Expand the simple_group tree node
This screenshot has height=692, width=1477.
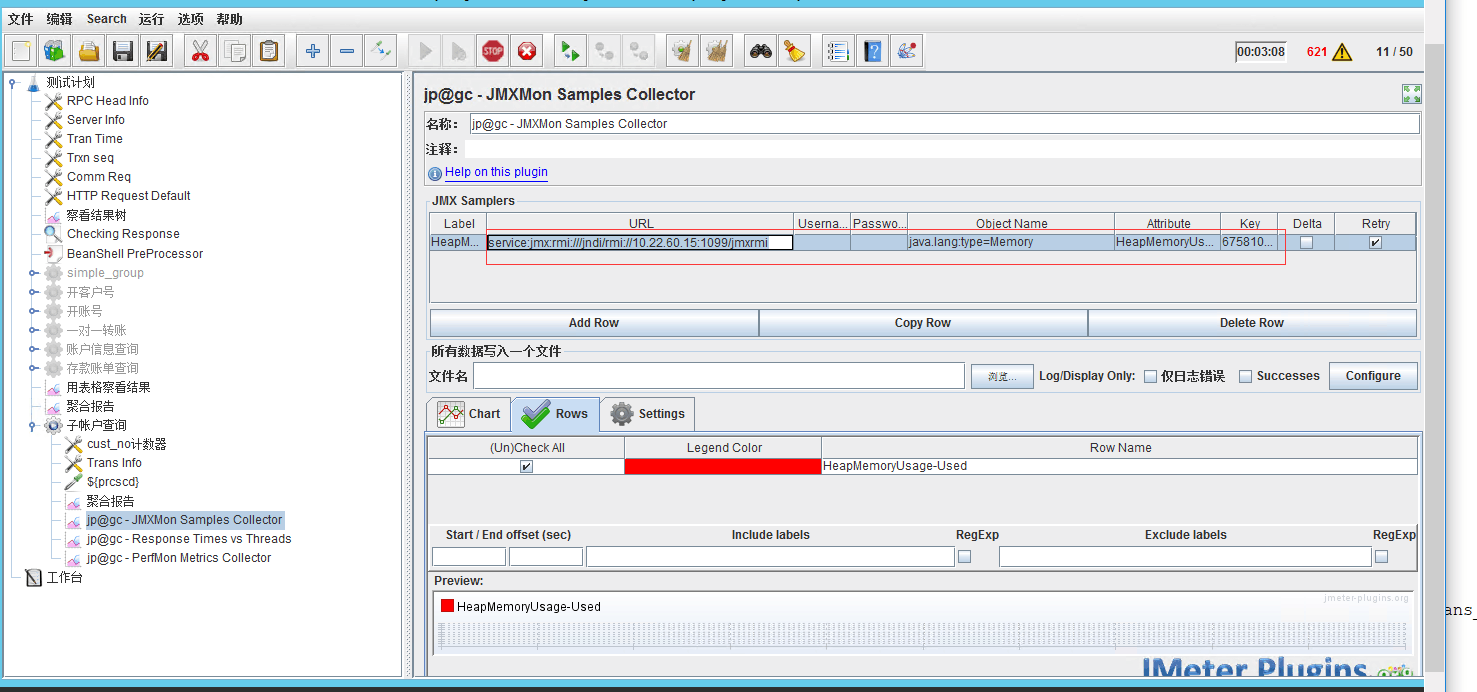pos(33,273)
